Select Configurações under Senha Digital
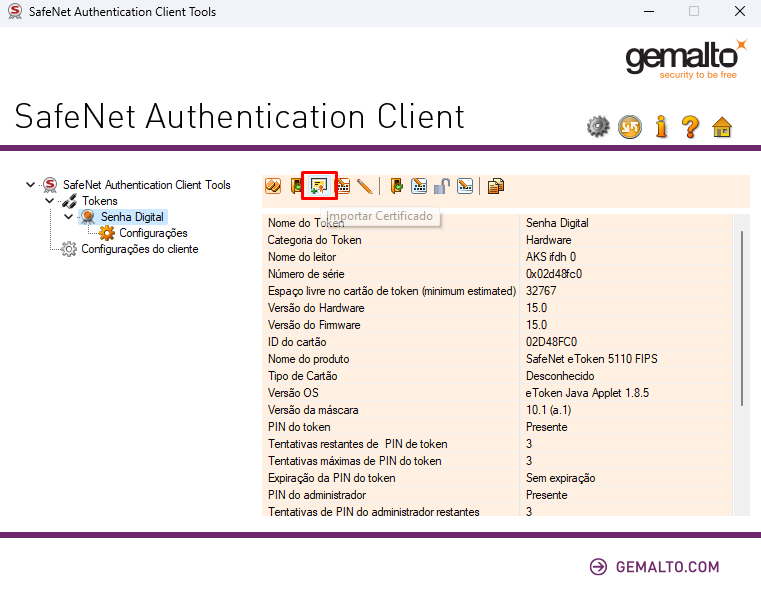This screenshot has height=591, width=761. coord(153,233)
